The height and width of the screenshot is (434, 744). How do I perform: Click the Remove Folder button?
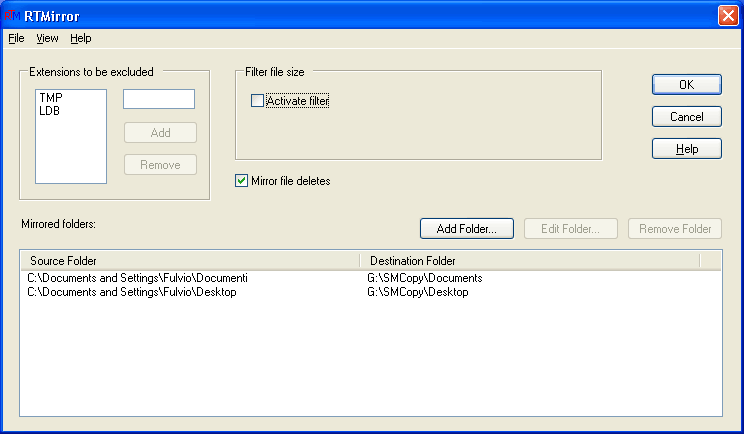[x=675, y=229]
